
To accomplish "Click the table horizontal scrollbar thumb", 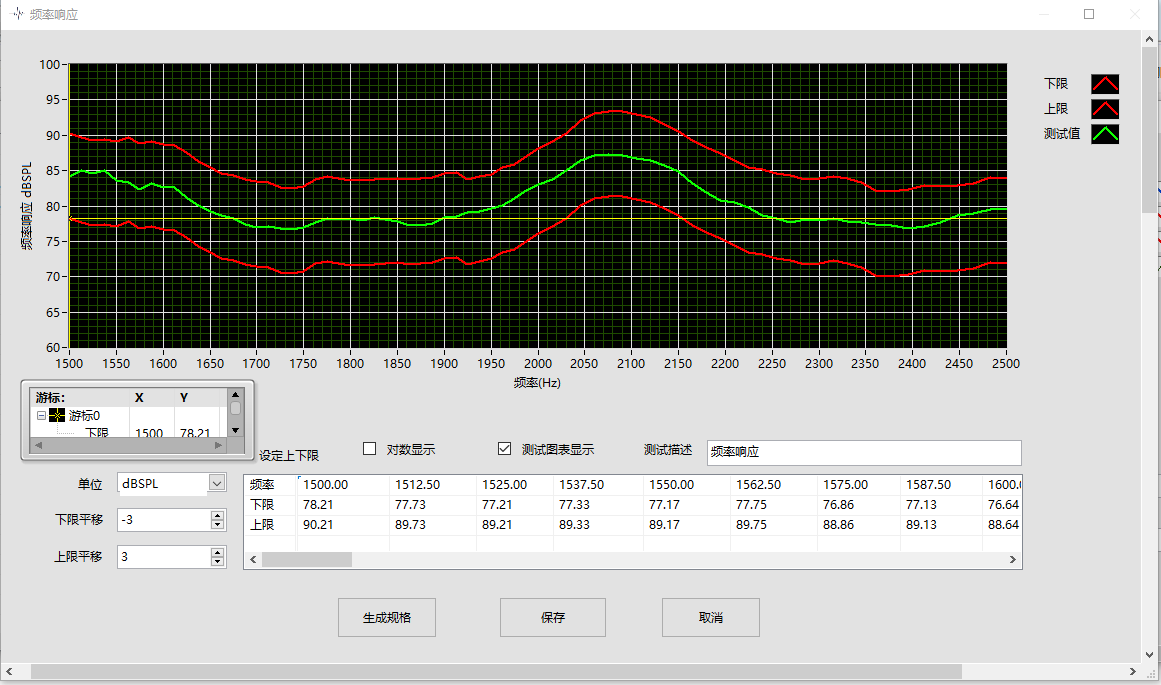I will pos(307,560).
